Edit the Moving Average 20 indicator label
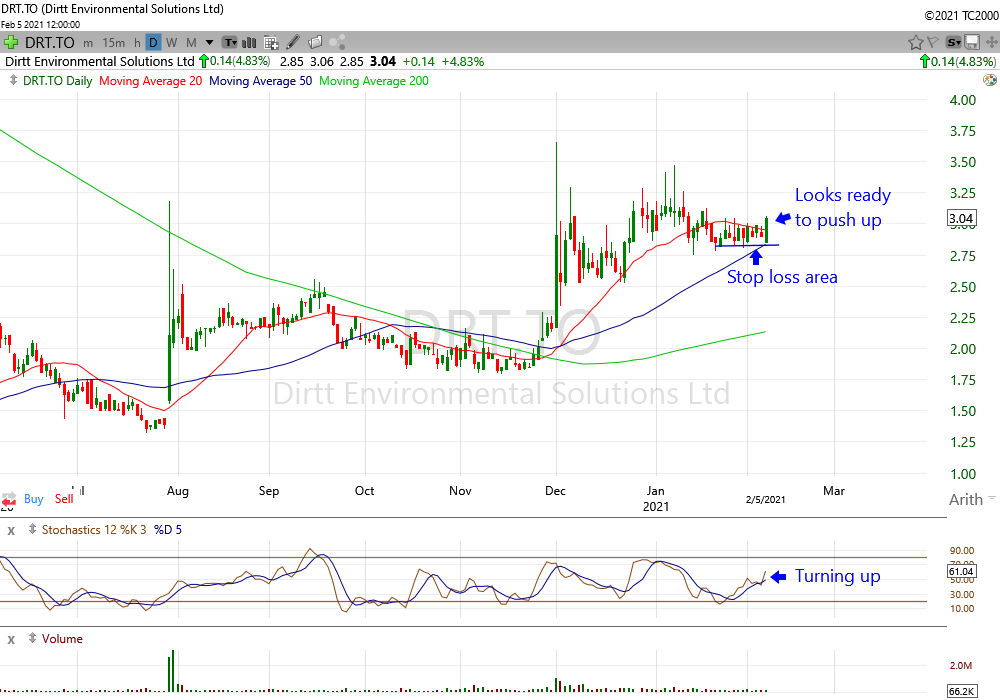This screenshot has height=700, width=1000. click(x=151, y=81)
